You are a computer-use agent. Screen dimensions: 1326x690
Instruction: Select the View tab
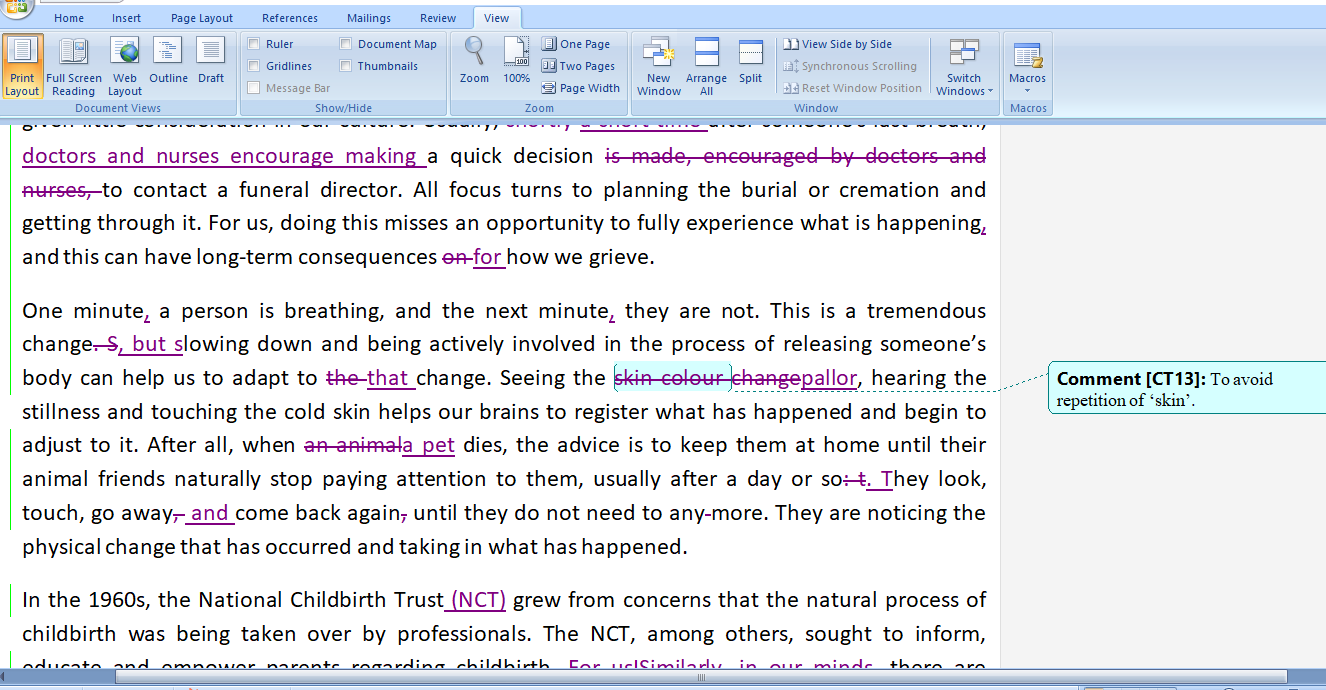point(496,18)
